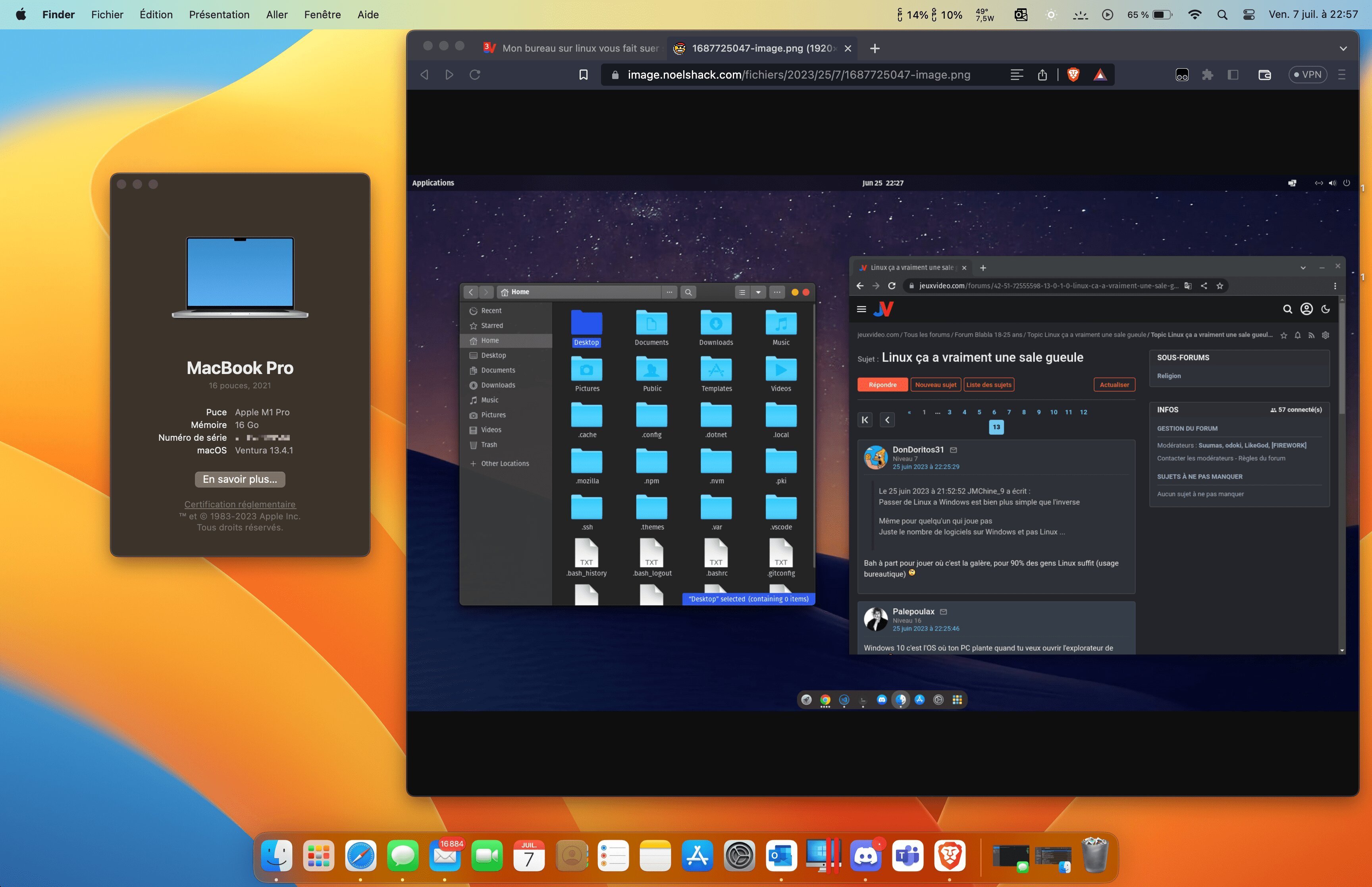The height and width of the screenshot is (887, 1372).
Task: Click the bookmark icon in Brave toolbar
Action: click(583, 75)
